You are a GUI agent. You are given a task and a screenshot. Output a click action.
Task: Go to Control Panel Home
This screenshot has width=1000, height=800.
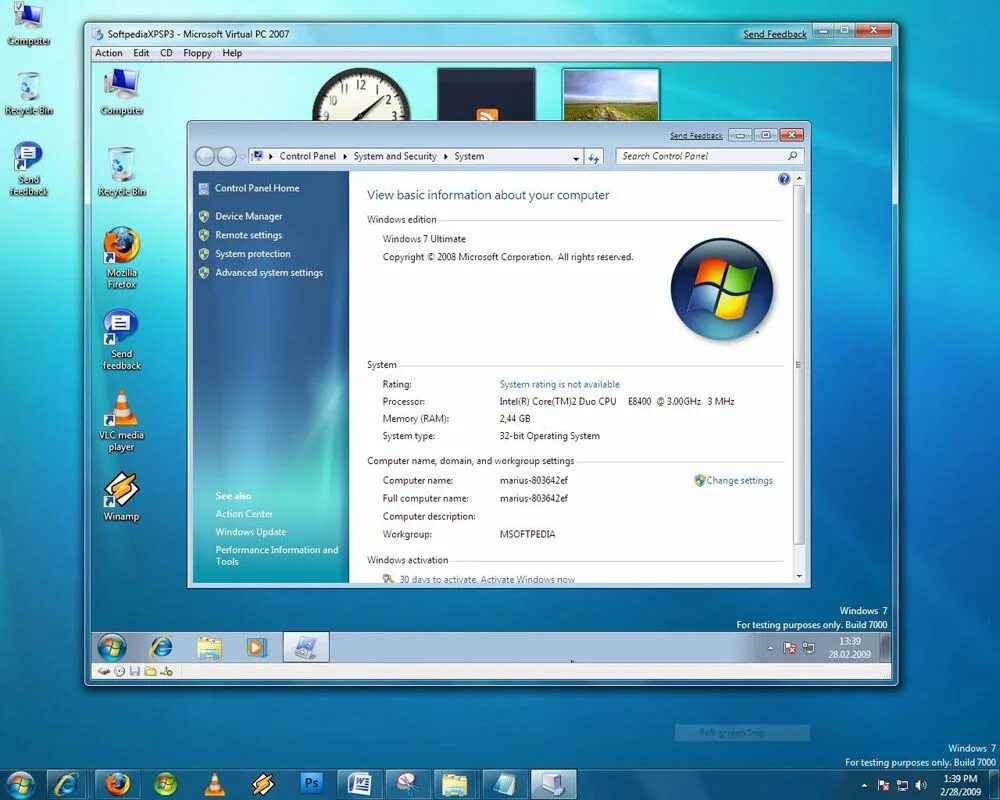[x=257, y=188]
